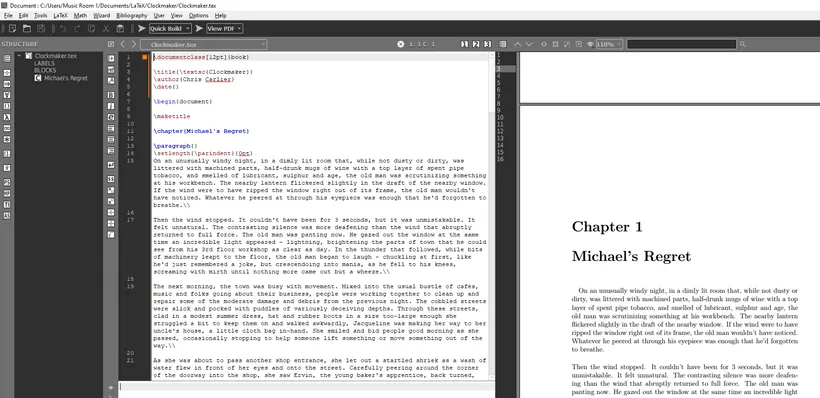Paste from clipboard using toolbar icon
This screenshot has width=820, height=398.
click(x=120, y=28)
